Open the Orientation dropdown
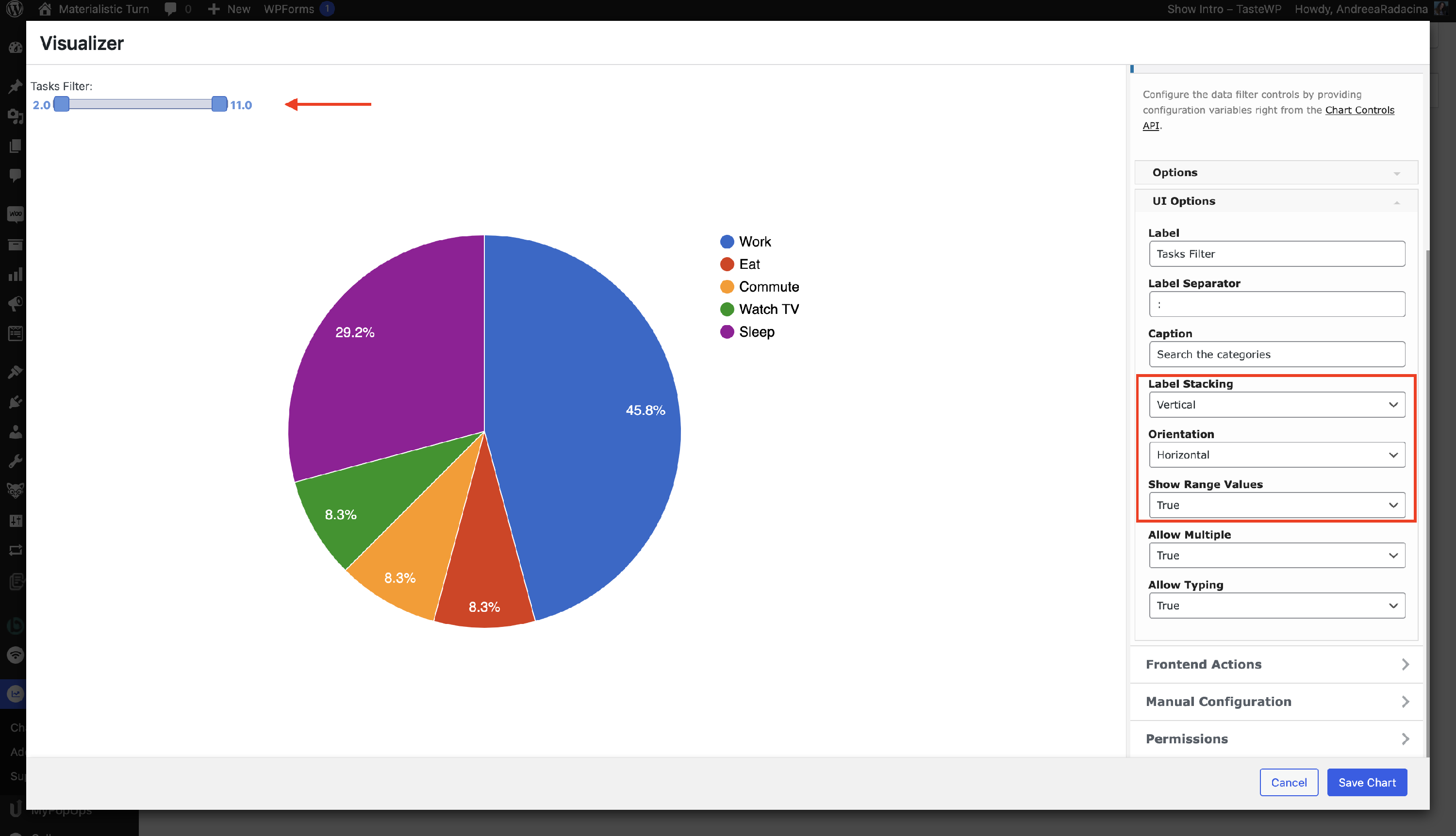1456x836 pixels. tap(1276, 454)
